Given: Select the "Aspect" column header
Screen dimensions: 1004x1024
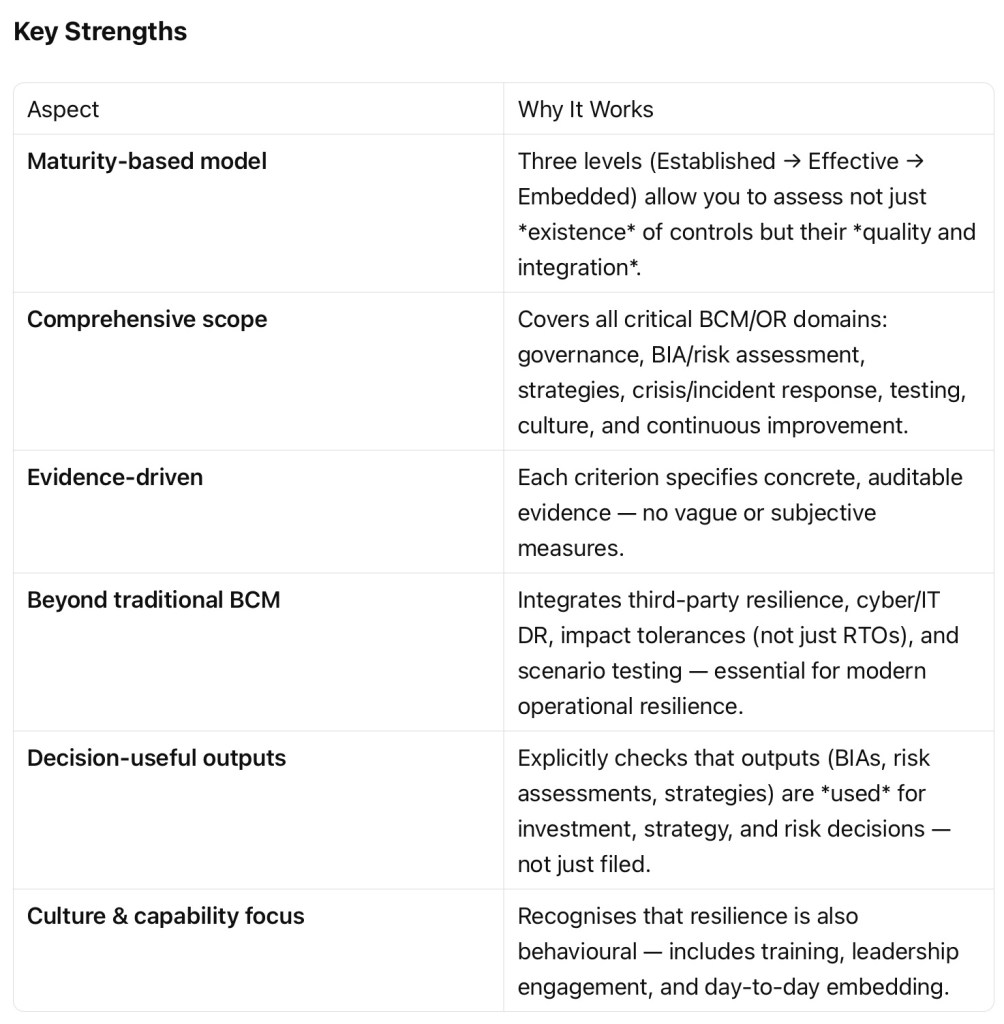Looking at the screenshot, I should (x=63, y=109).
